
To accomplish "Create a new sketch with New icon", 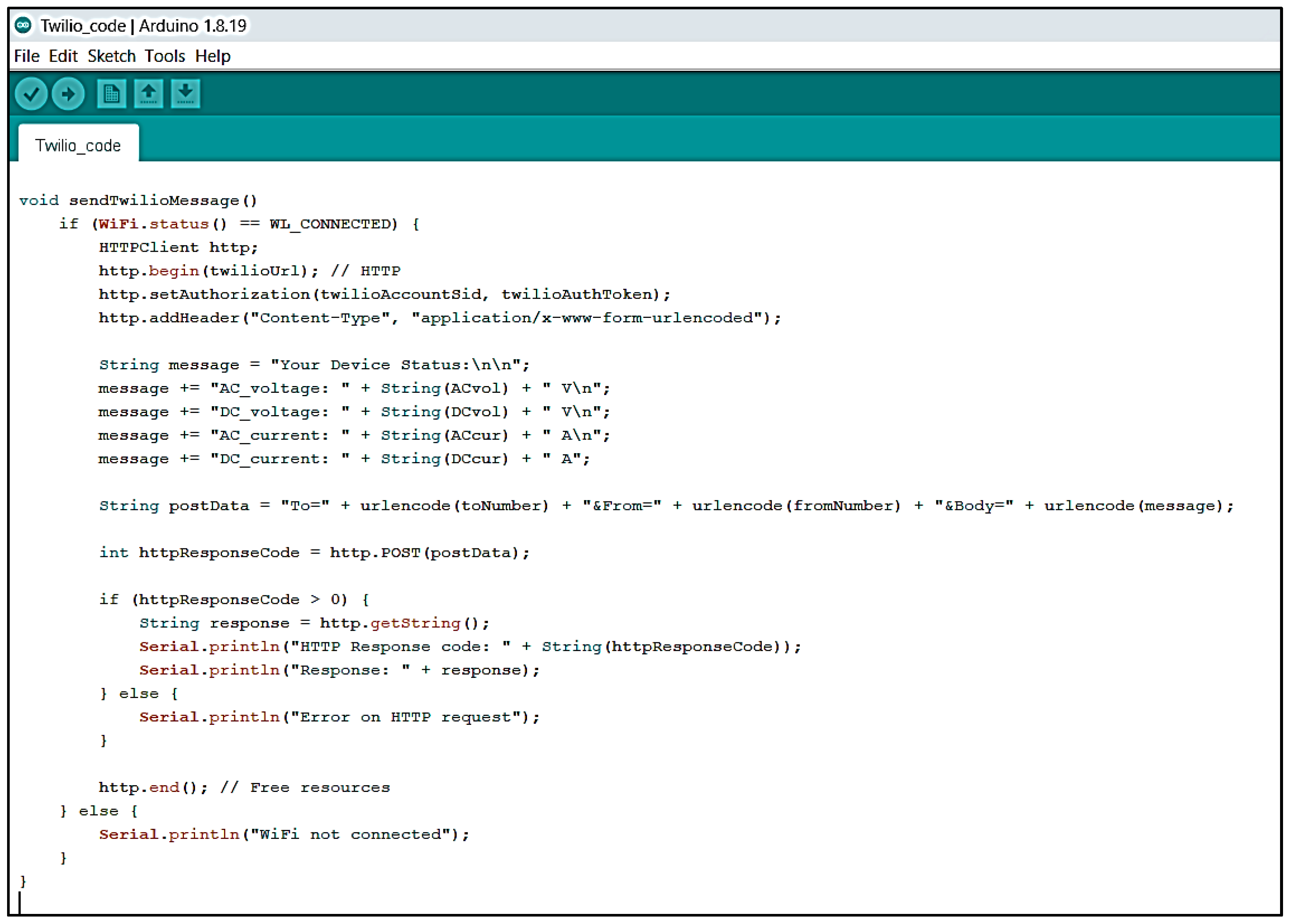I will click(x=112, y=94).
